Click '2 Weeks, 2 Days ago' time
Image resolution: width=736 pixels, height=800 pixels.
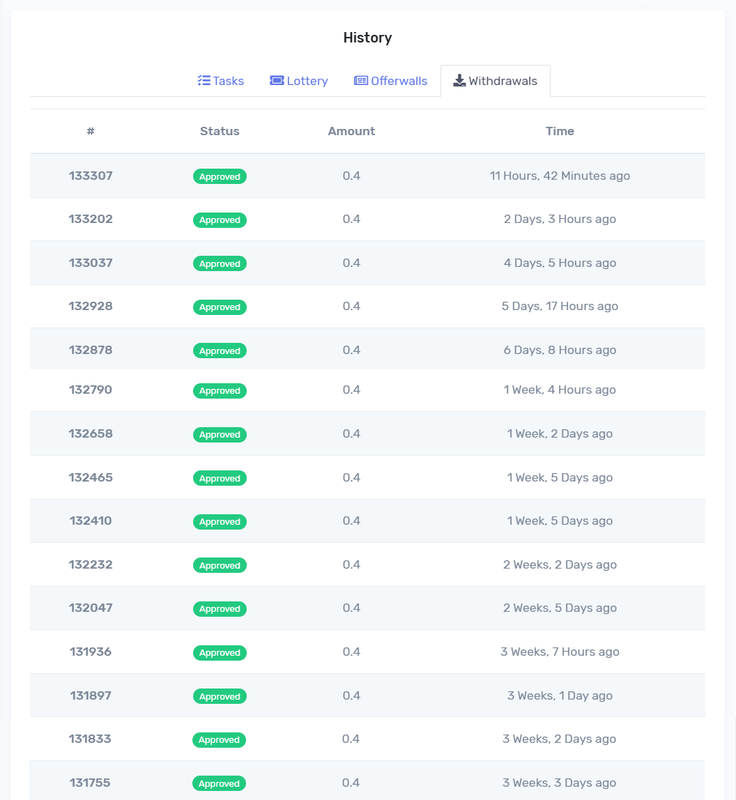[x=560, y=565]
